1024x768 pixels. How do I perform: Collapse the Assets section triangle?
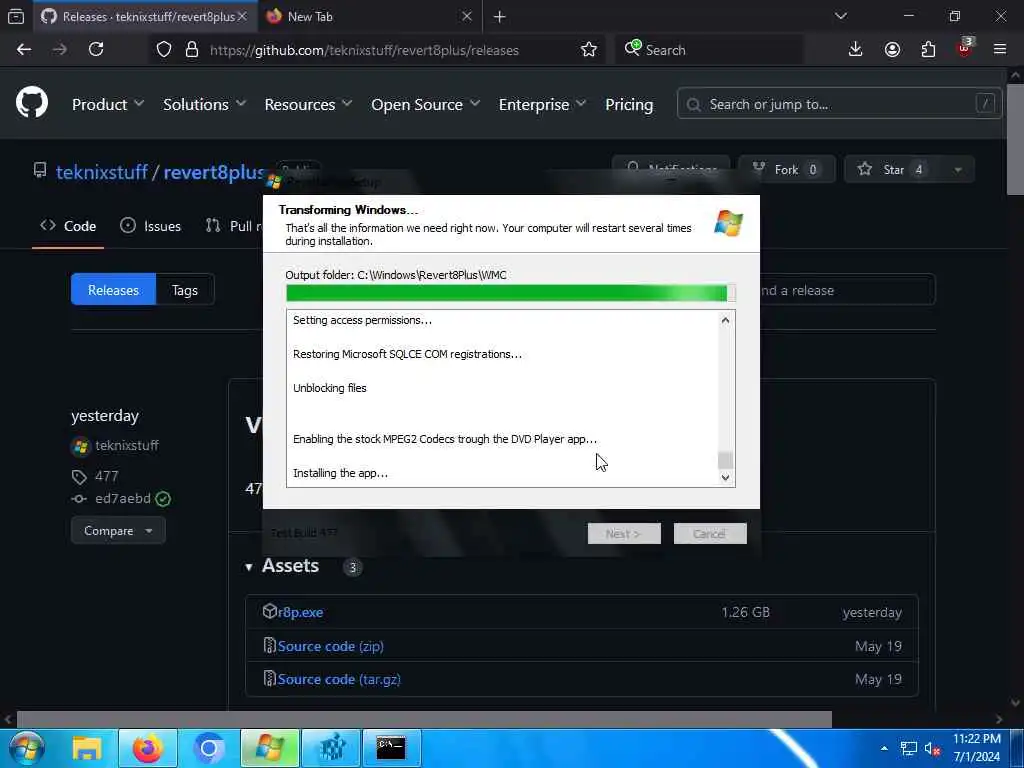click(x=249, y=568)
